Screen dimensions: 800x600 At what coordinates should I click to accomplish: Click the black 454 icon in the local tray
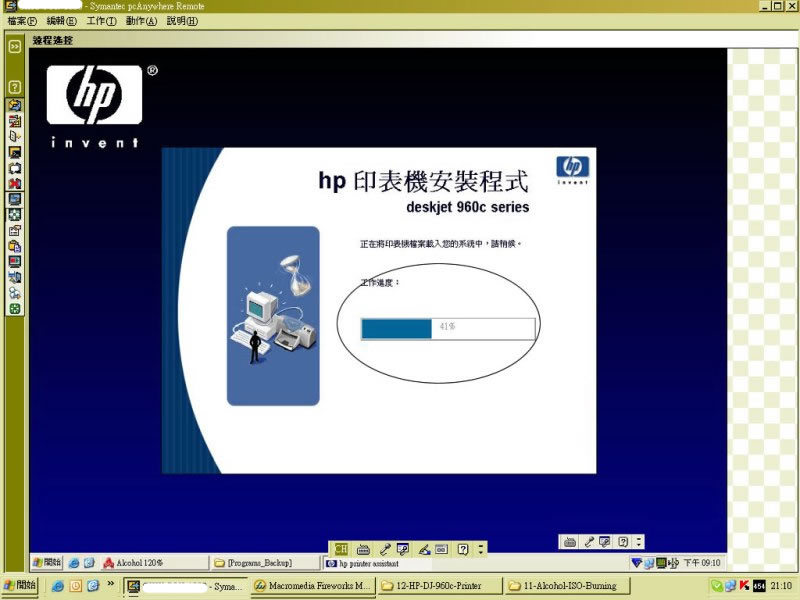759,586
